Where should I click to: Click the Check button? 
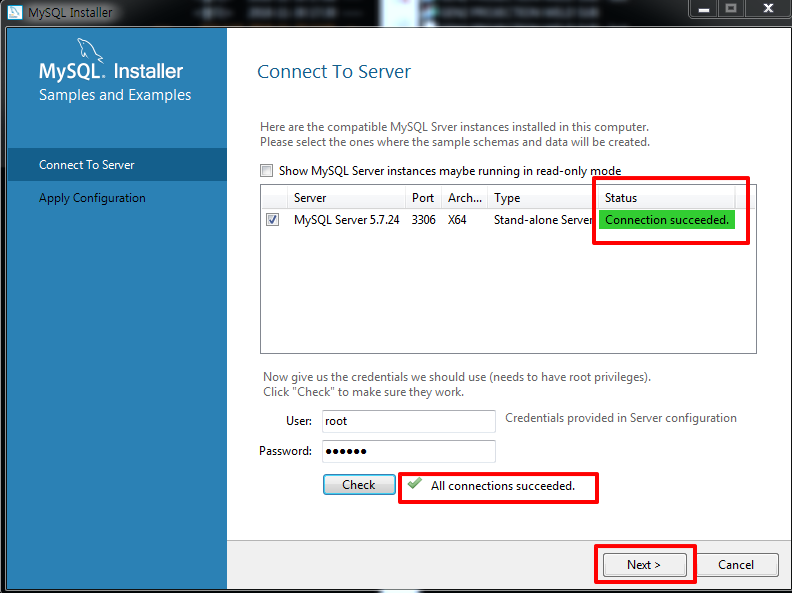(359, 484)
